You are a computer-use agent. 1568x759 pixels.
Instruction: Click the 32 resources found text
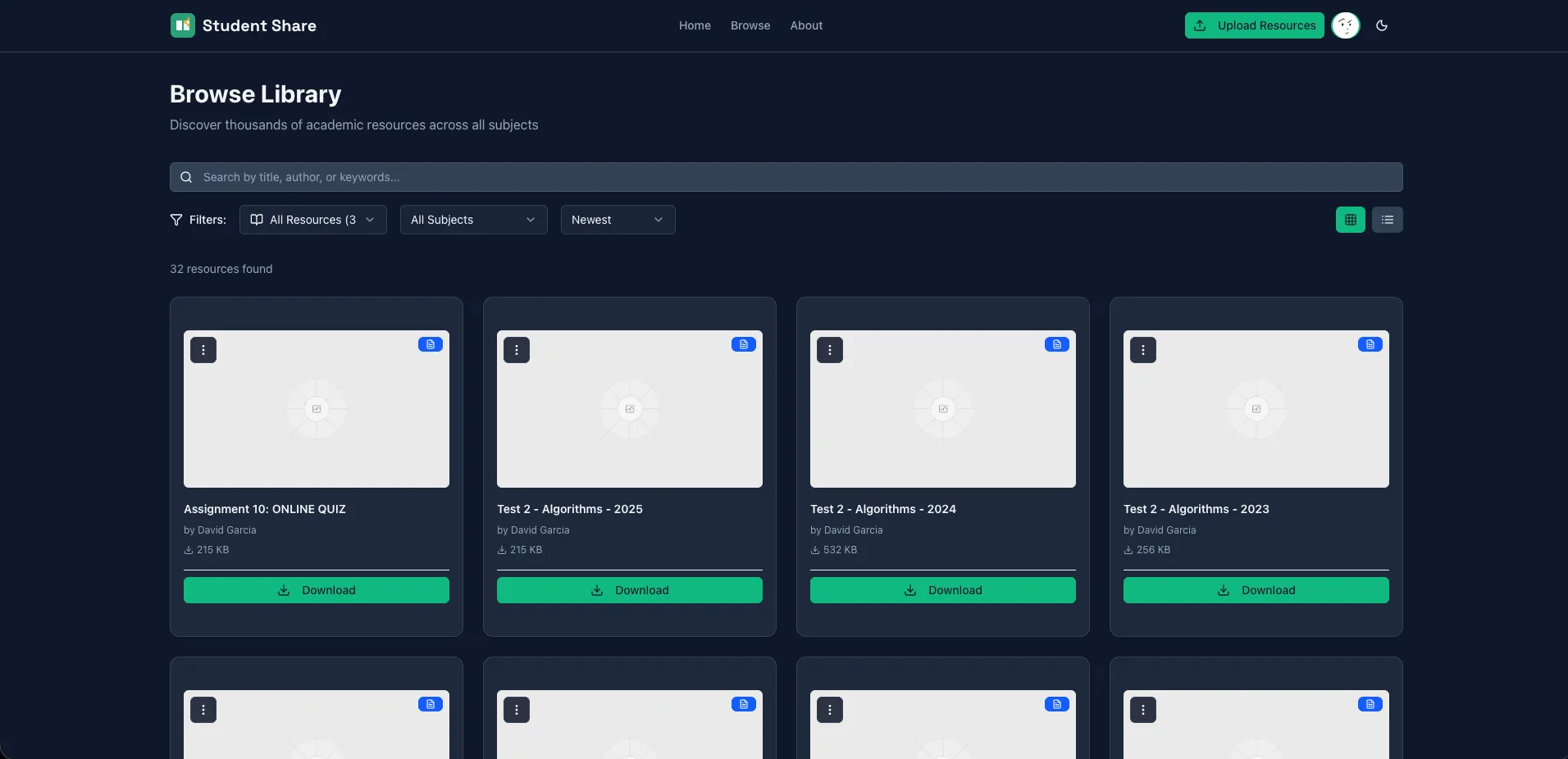click(x=221, y=269)
